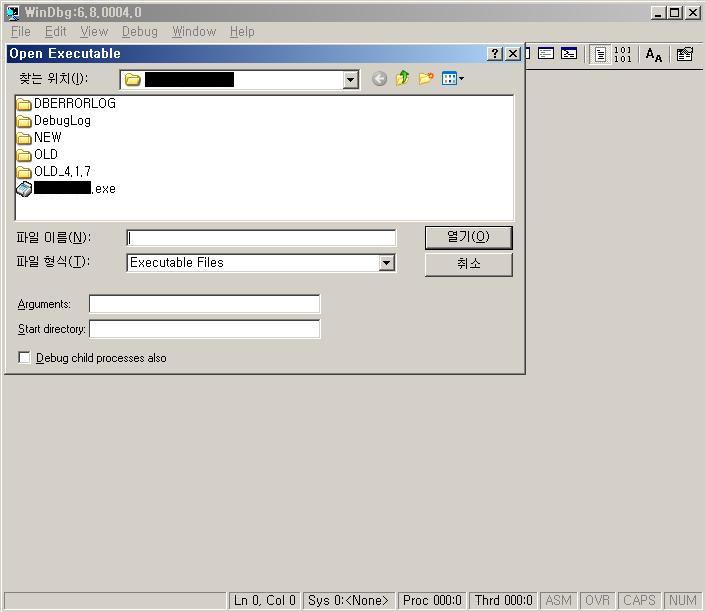Viewport: 705px width, 612px height.
Task: Open the WinDbg Font (AA) toolbar button
Action: click(653, 55)
